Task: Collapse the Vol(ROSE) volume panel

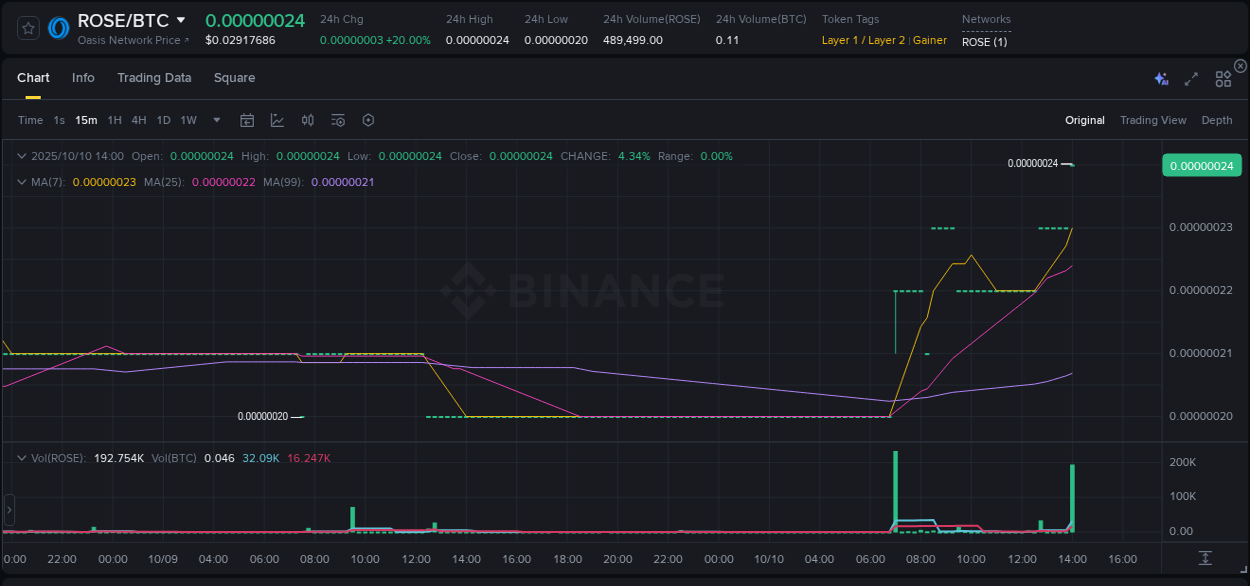Action: (x=22, y=457)
